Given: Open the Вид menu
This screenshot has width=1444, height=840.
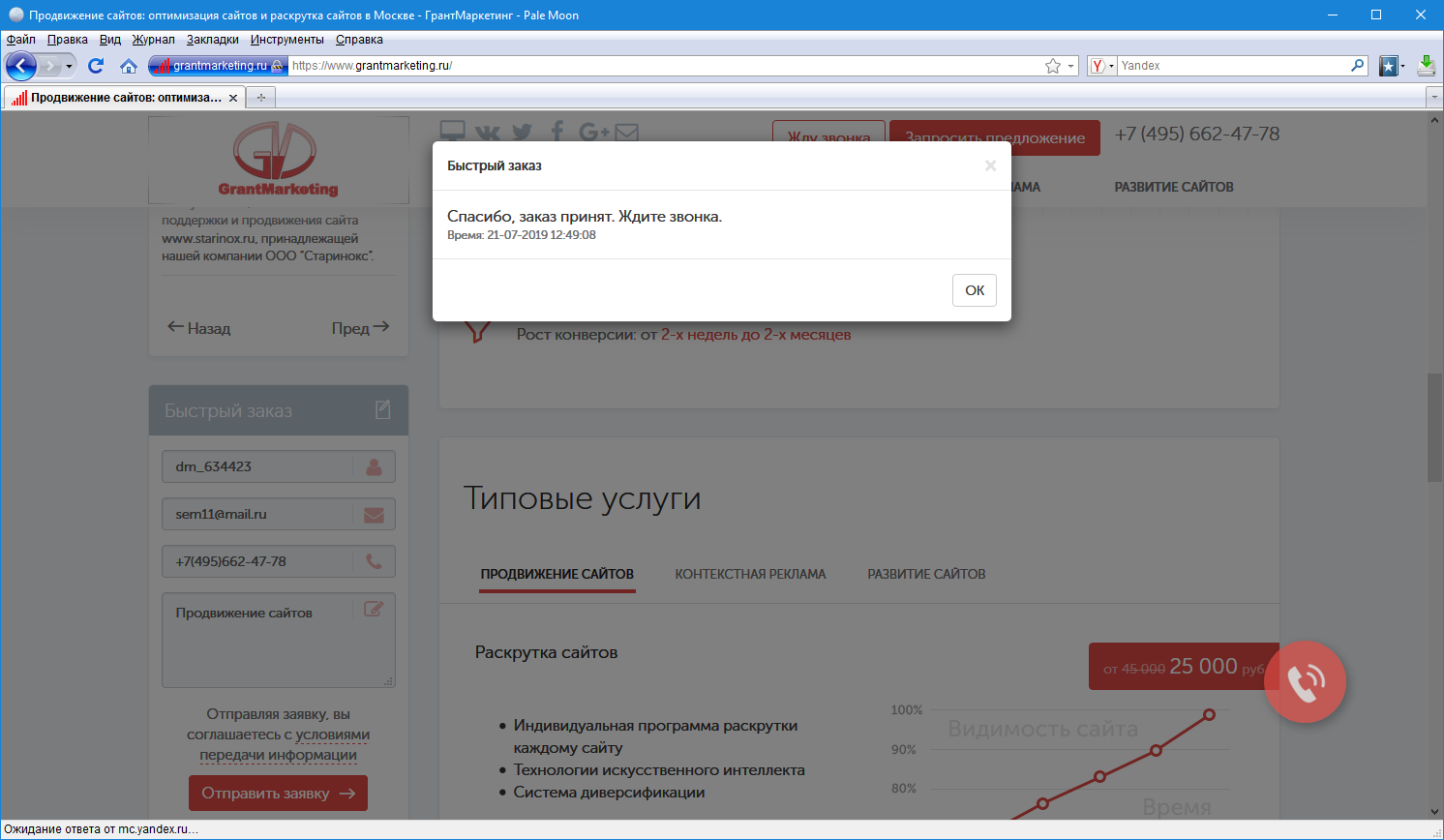Looking at the screenshot, I should [110, 40].
